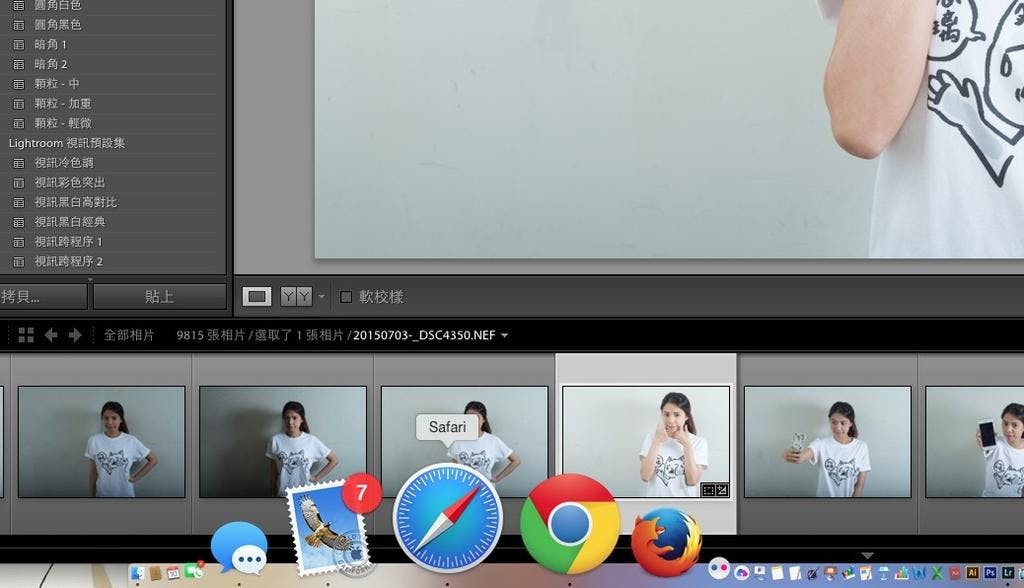Open Acrobat red icon in dock

point(955,573)
